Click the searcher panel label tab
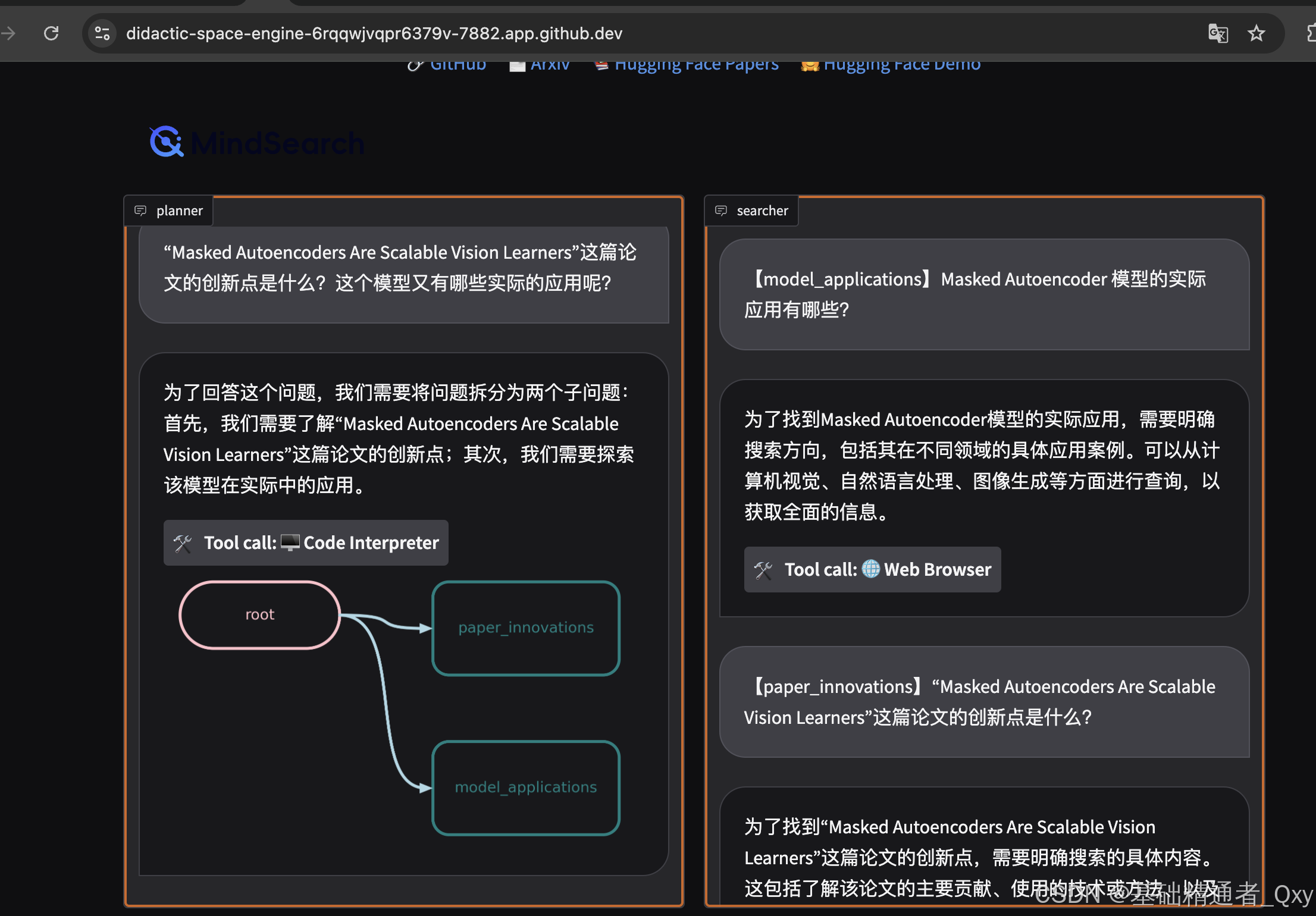The width and height of the screenshot is (1316, 916). [x=762, y=211]
